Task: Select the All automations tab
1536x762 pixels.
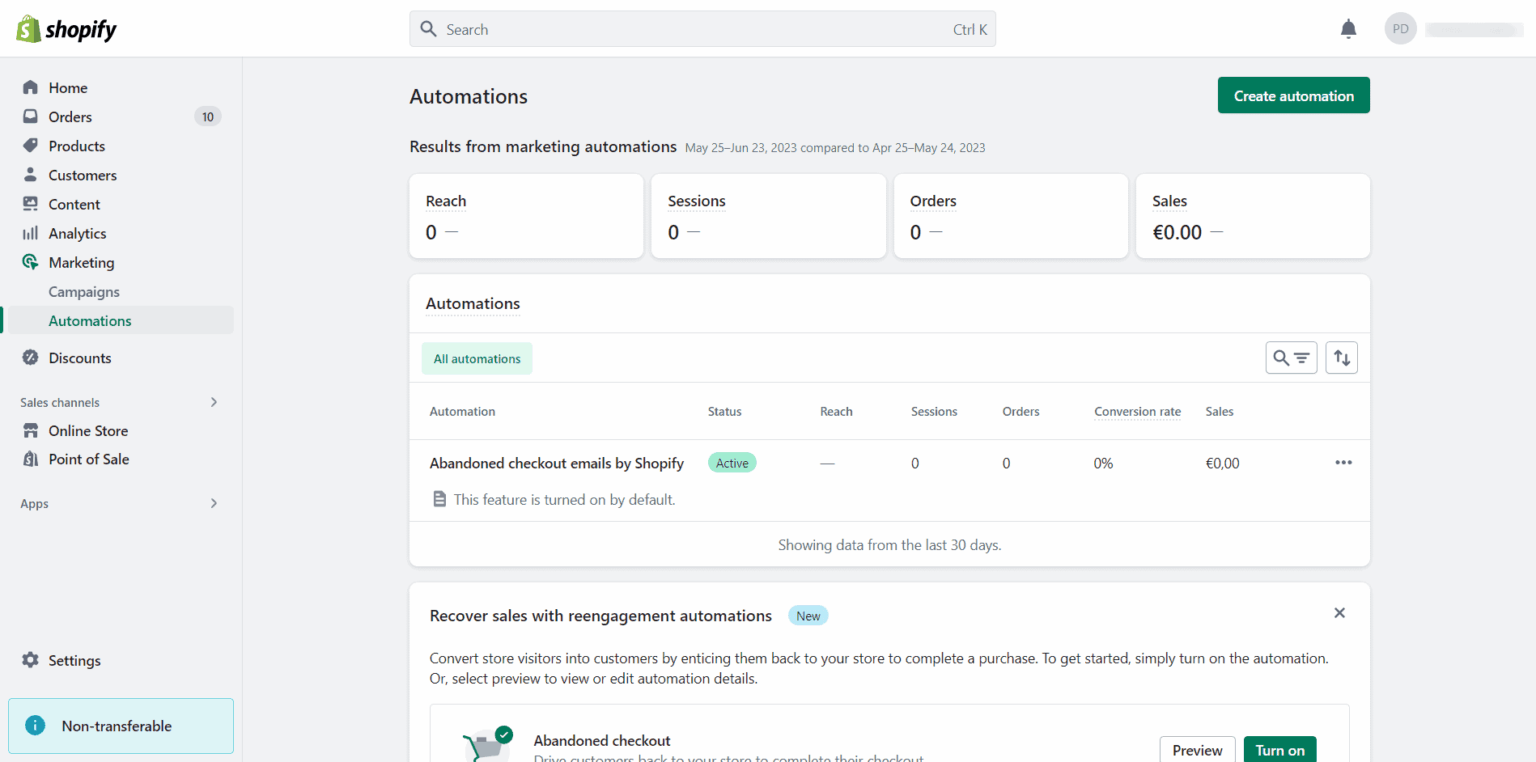Action: tap(477, 357)
